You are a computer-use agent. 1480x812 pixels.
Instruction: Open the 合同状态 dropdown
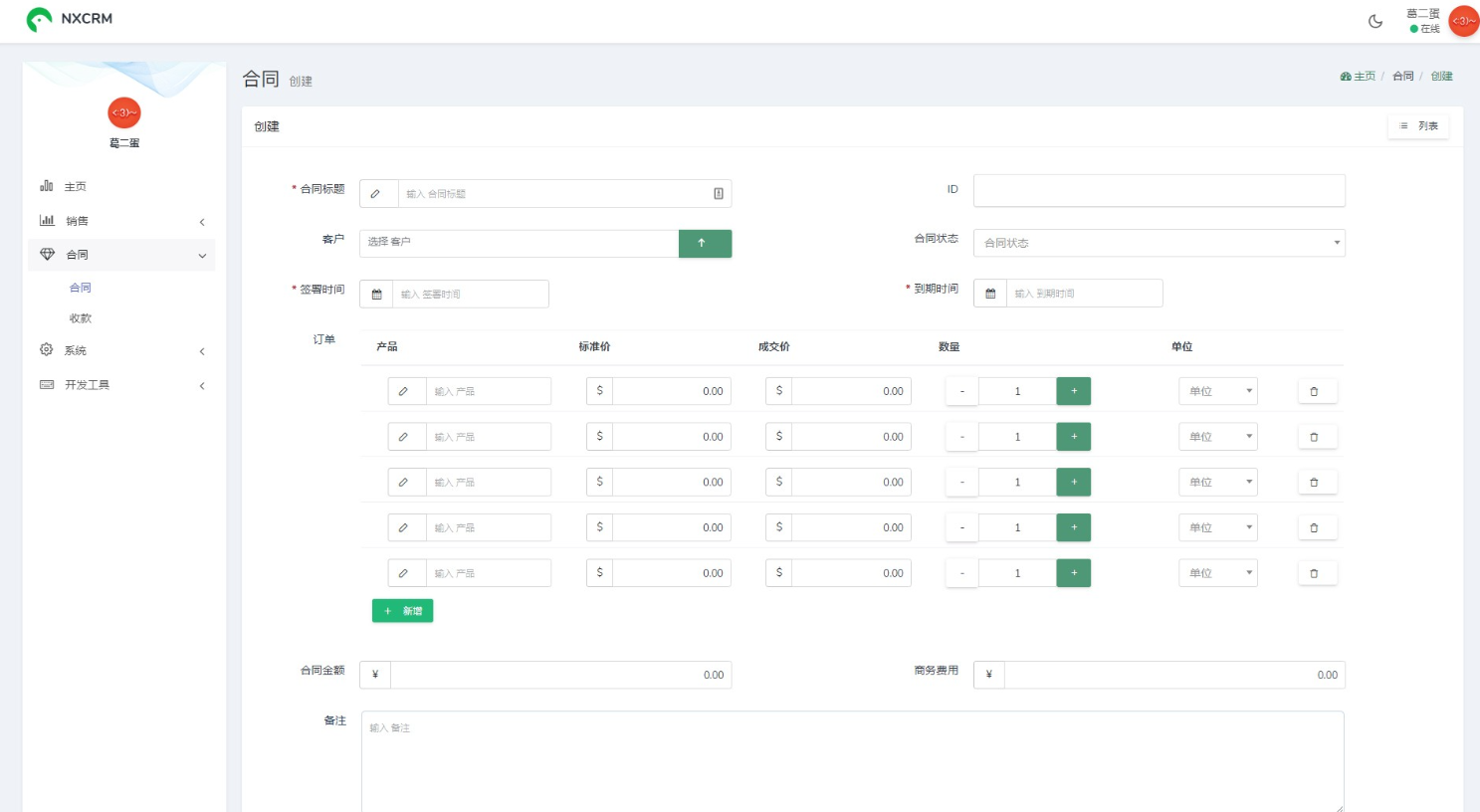click(x=1159, y=243)
